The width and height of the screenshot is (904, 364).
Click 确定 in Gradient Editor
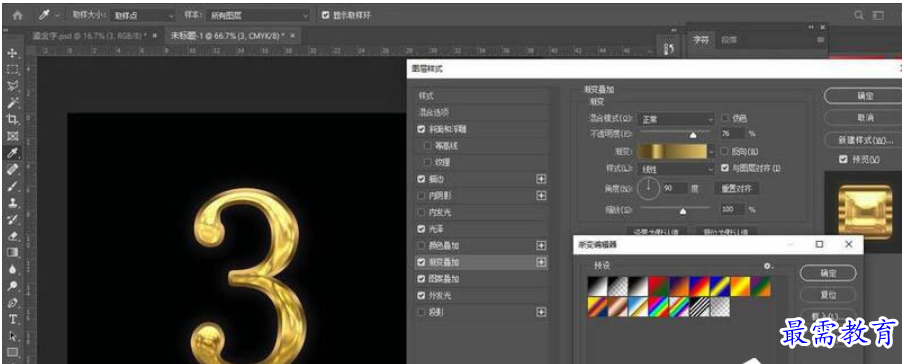(x=828, y=273)
